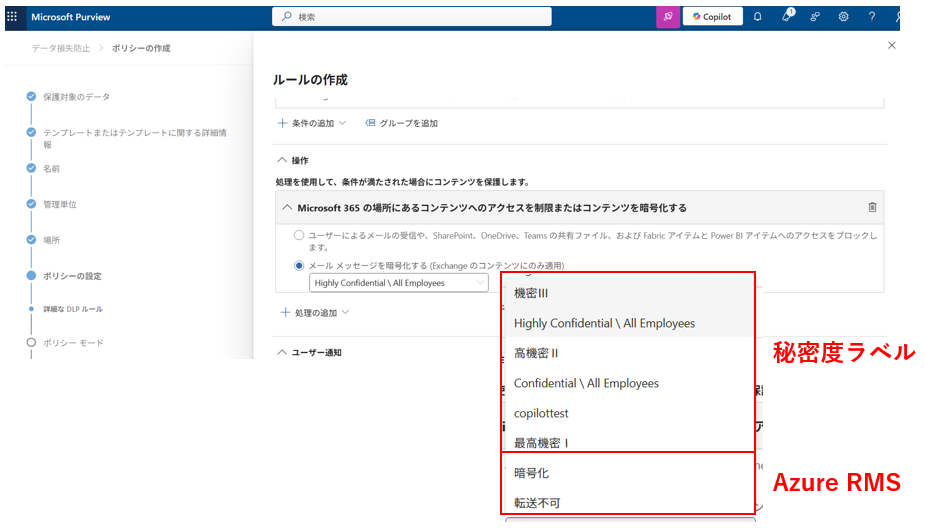Collapse the 操作 section

282,160
